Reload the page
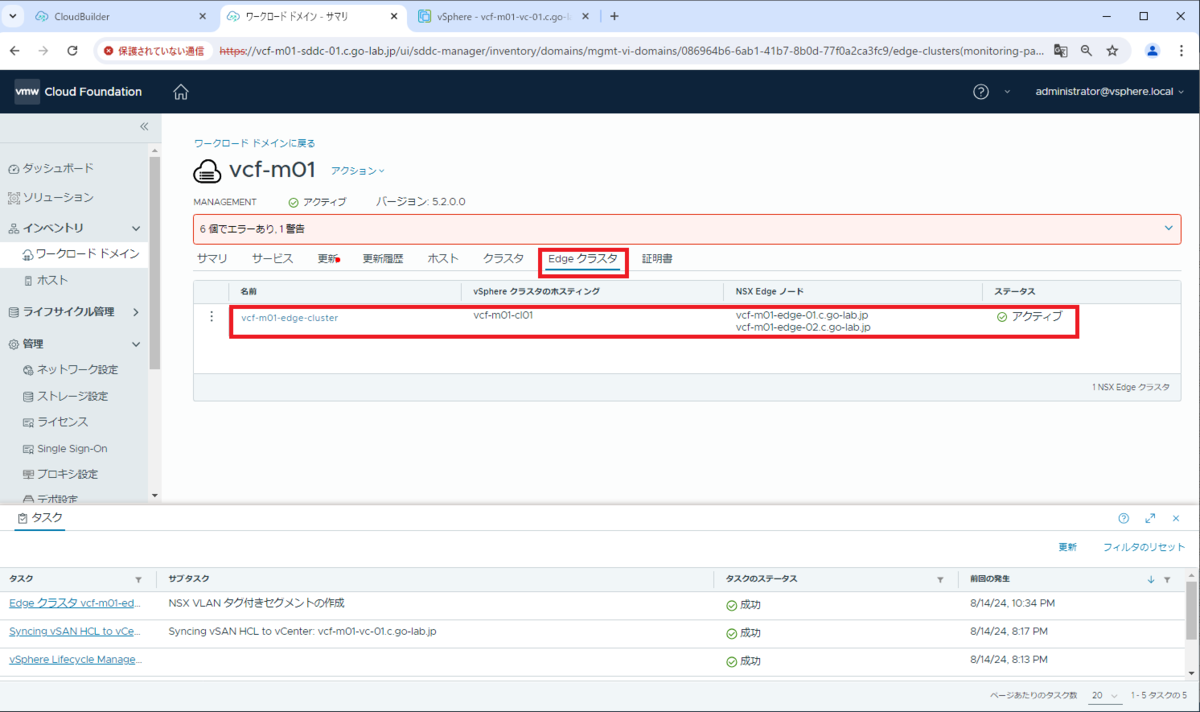This screenshot has height=712, width=1200. 72,51
